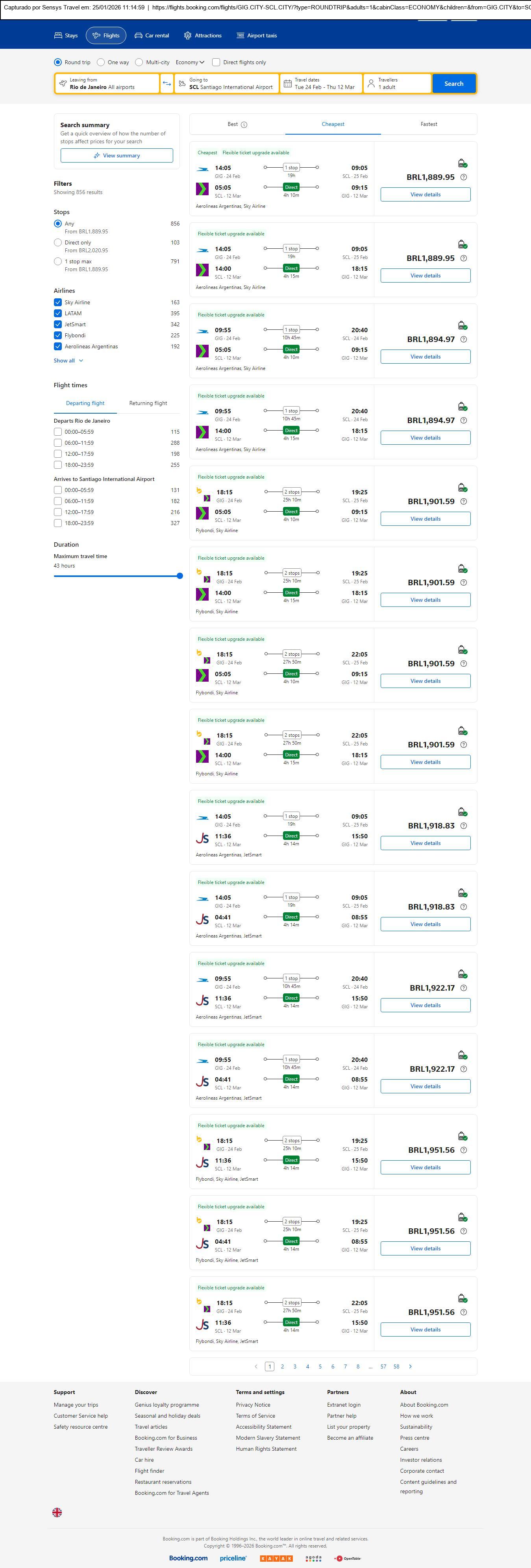Click the View summary button

(116, 156)
